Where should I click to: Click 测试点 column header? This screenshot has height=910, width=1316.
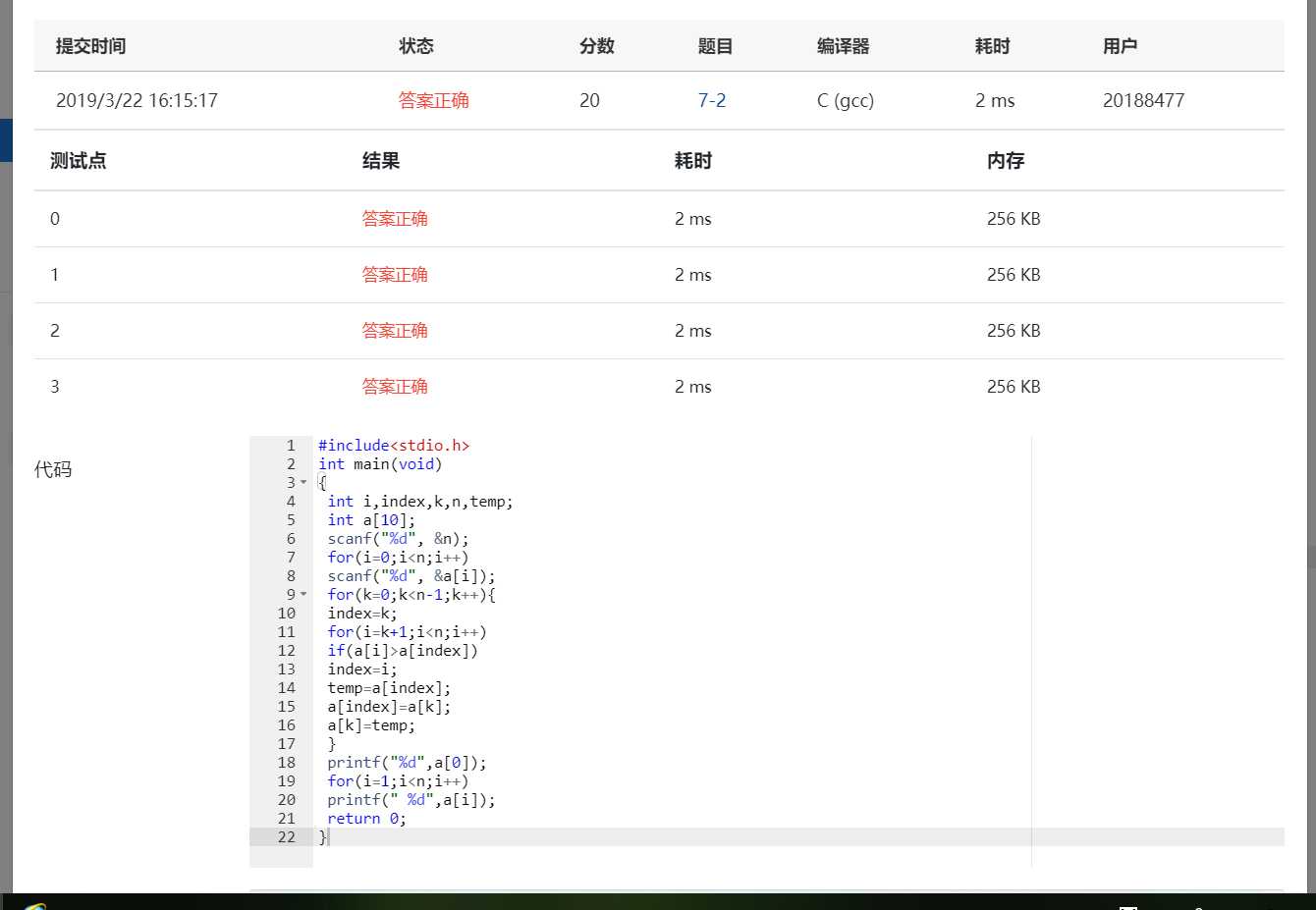[x=78, y=161]
